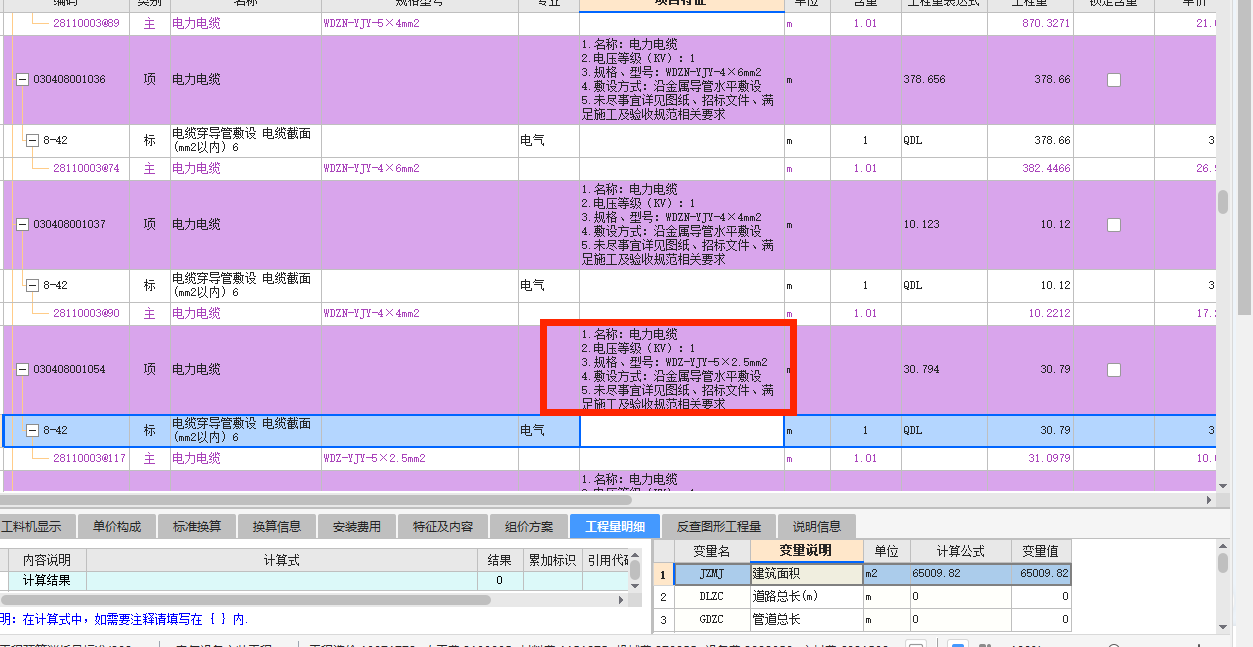
Task: Click material code 28110003@90
Action: coord(86,314)
